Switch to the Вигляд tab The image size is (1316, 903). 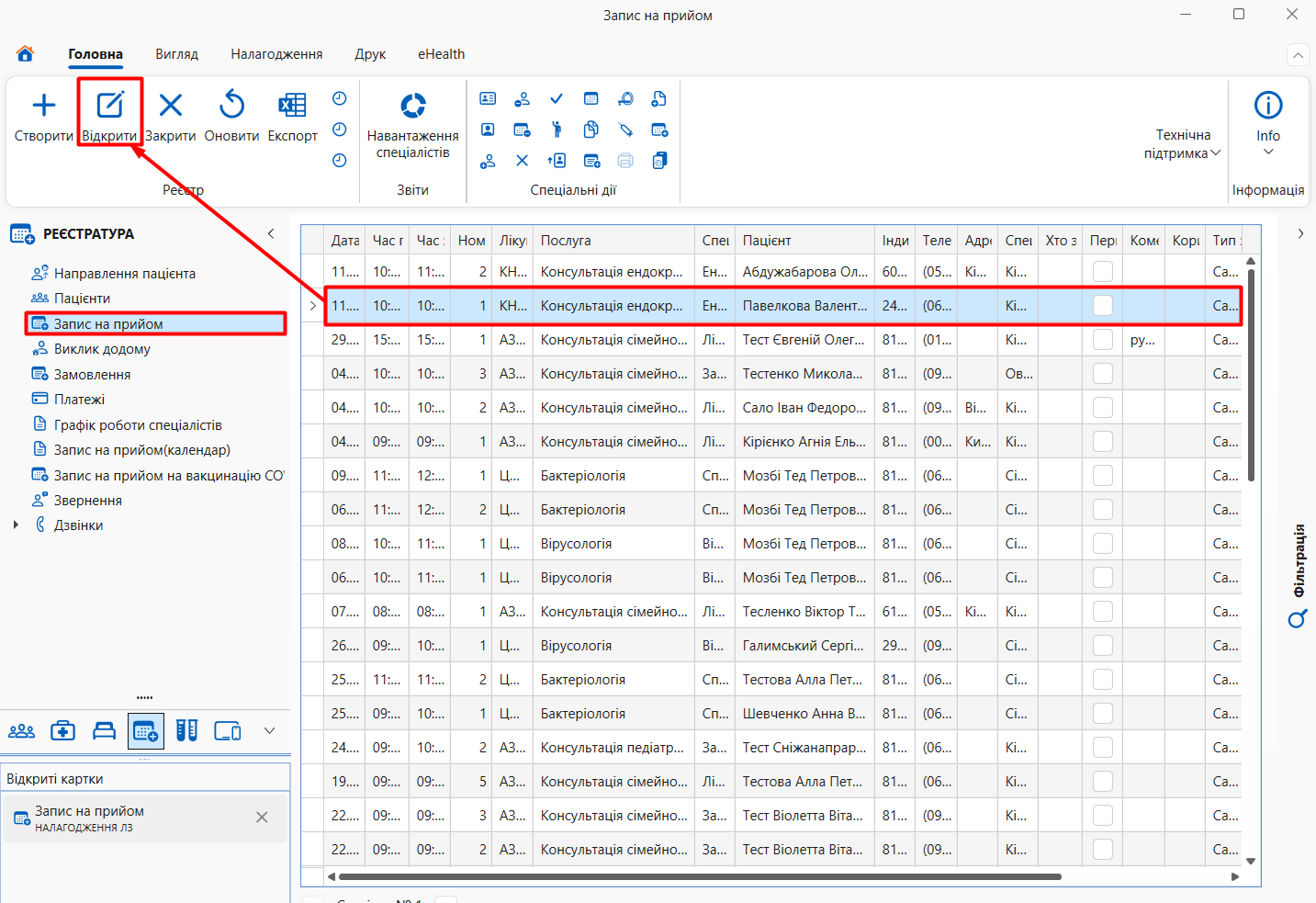177,54
